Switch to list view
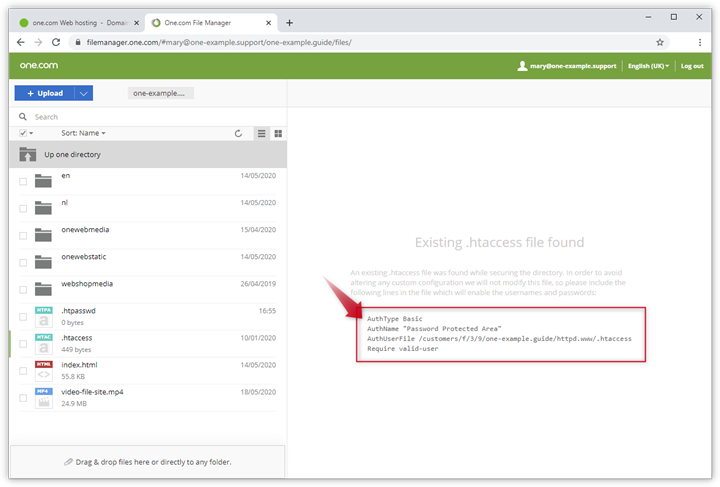 tap(262, 134)
